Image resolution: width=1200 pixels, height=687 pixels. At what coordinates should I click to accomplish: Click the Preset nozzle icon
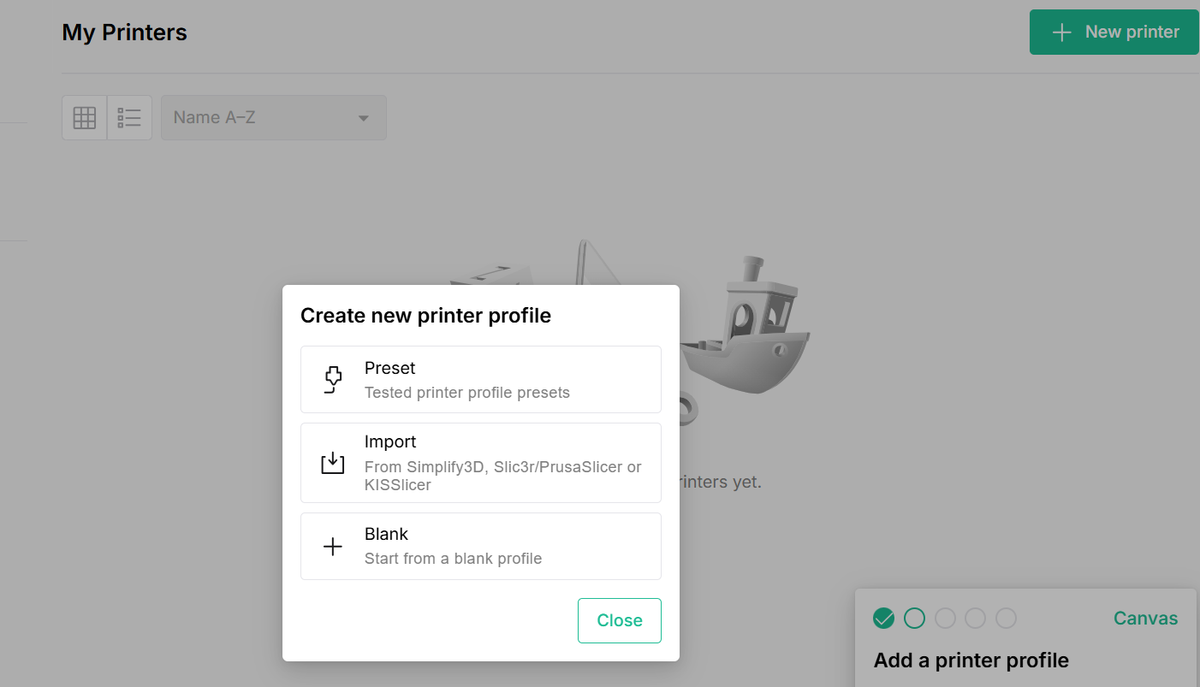click(x=332, y=380)
